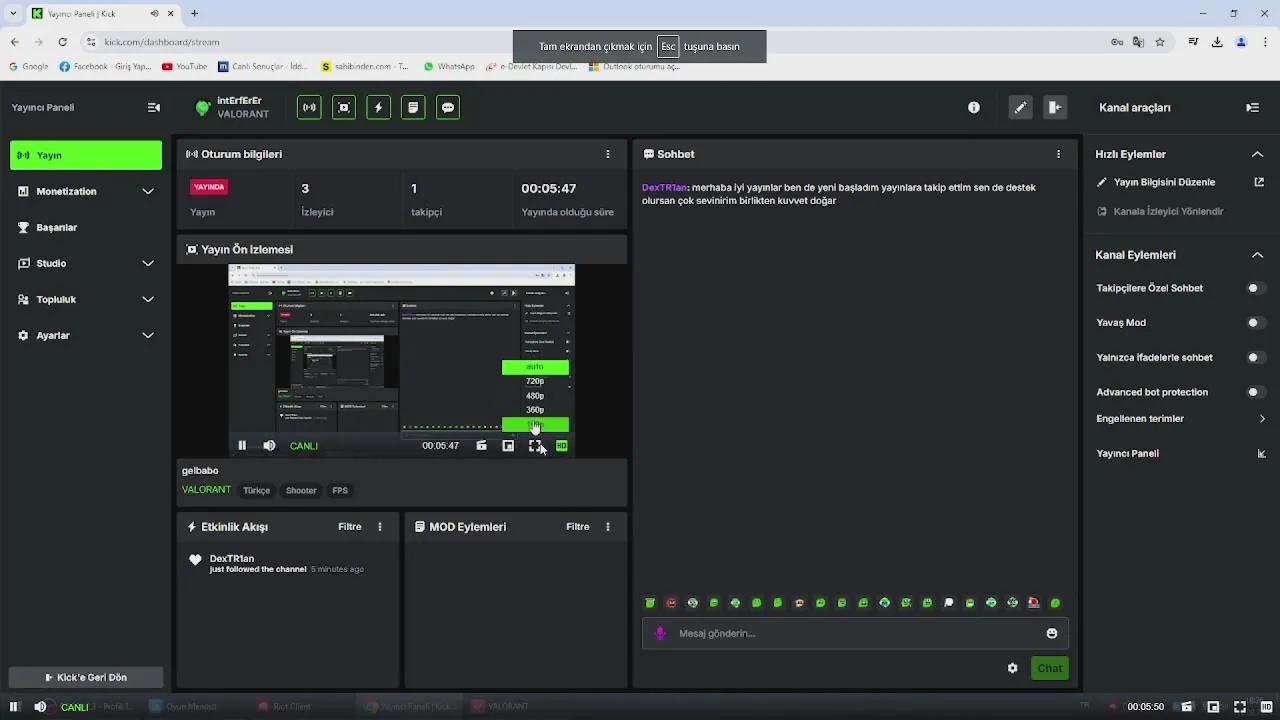Enable Yavaş Mod toggle
This screenshot has height=720, width=1280.
pyautogui.click(x=1255, y=323)
